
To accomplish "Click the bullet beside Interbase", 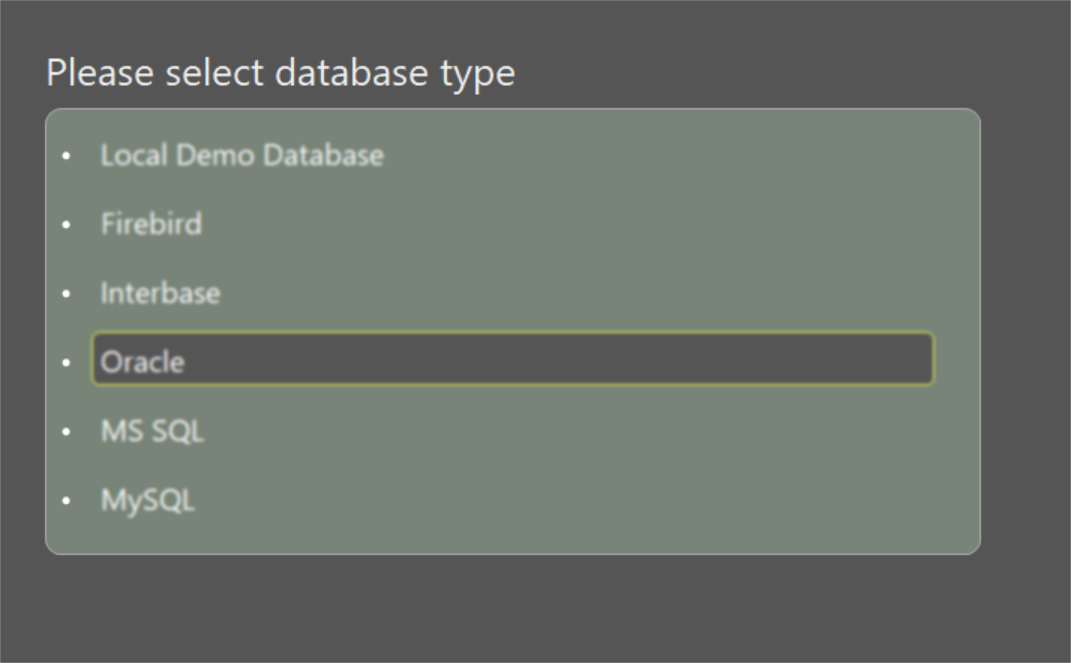I will click(69, 293).
